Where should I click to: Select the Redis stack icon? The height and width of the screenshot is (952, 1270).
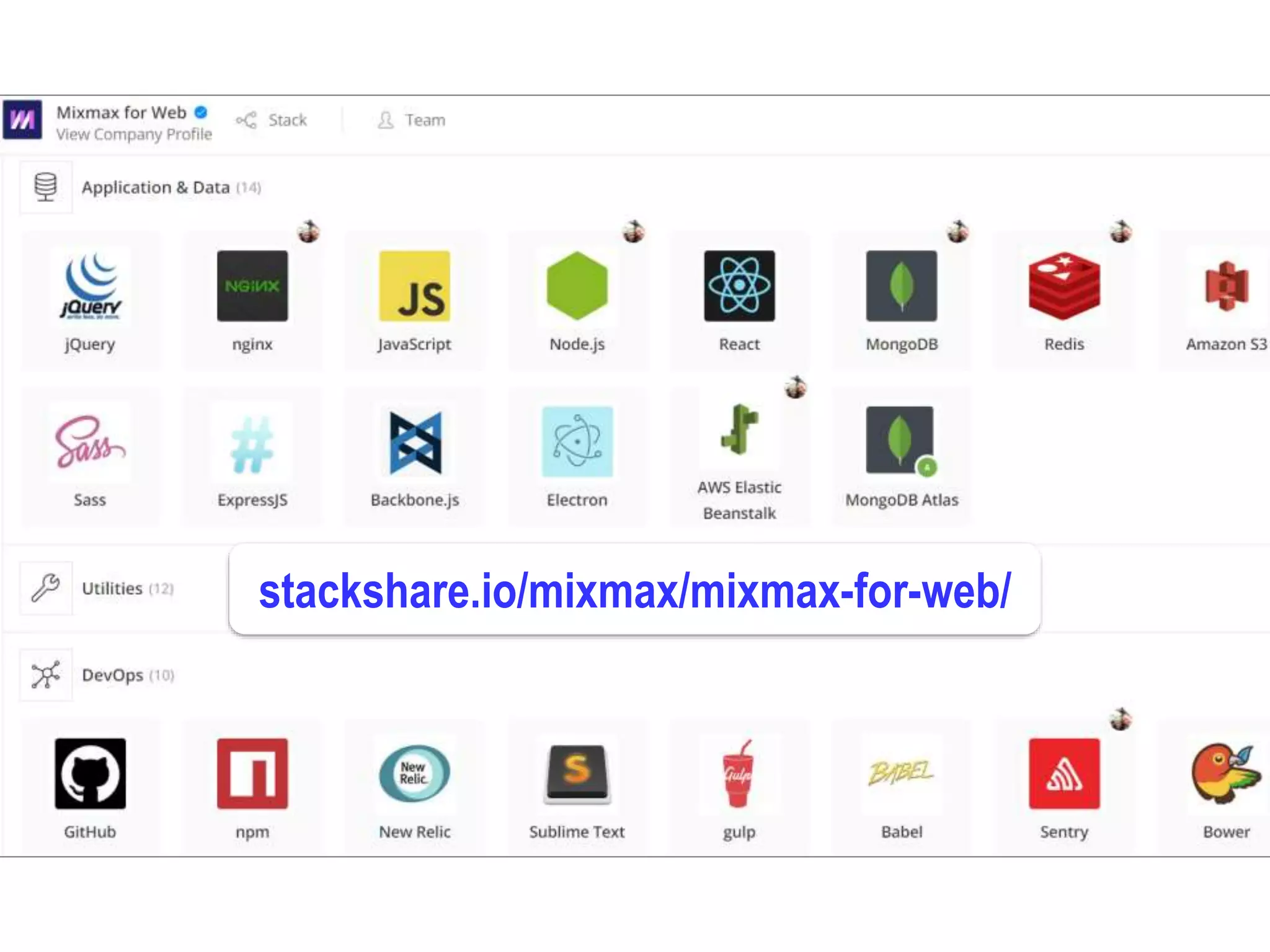tap(1064, 286)
